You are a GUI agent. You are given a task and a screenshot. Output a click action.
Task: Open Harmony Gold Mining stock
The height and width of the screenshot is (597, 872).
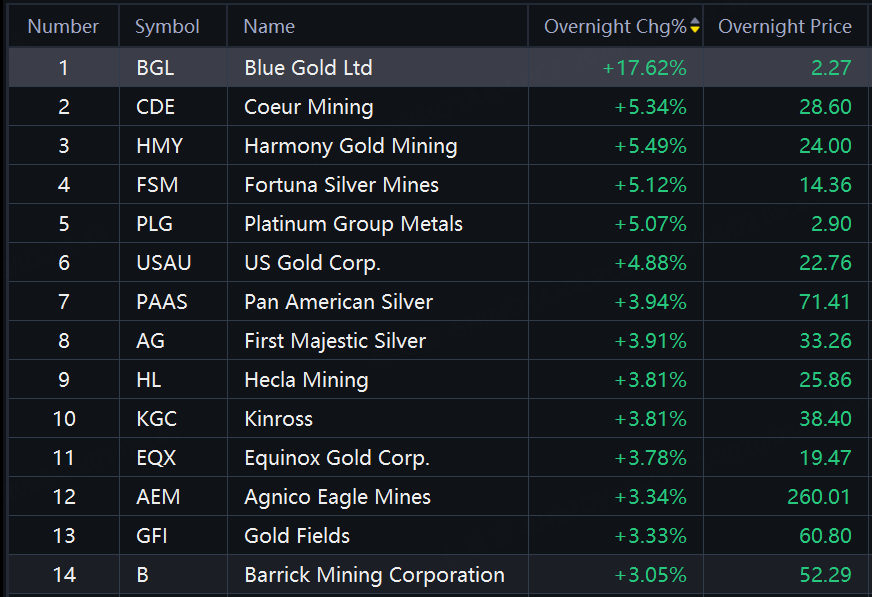pos(350,146)
